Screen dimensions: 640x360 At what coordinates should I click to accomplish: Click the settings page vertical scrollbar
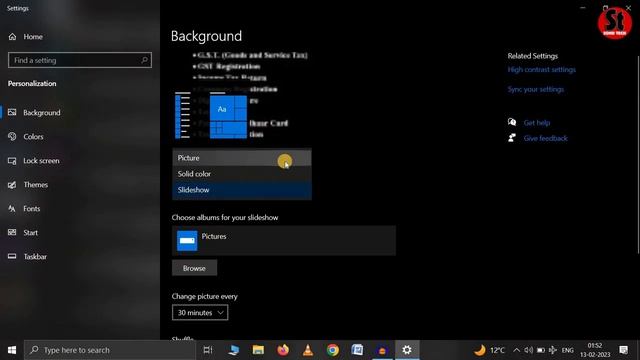point(638,155)
